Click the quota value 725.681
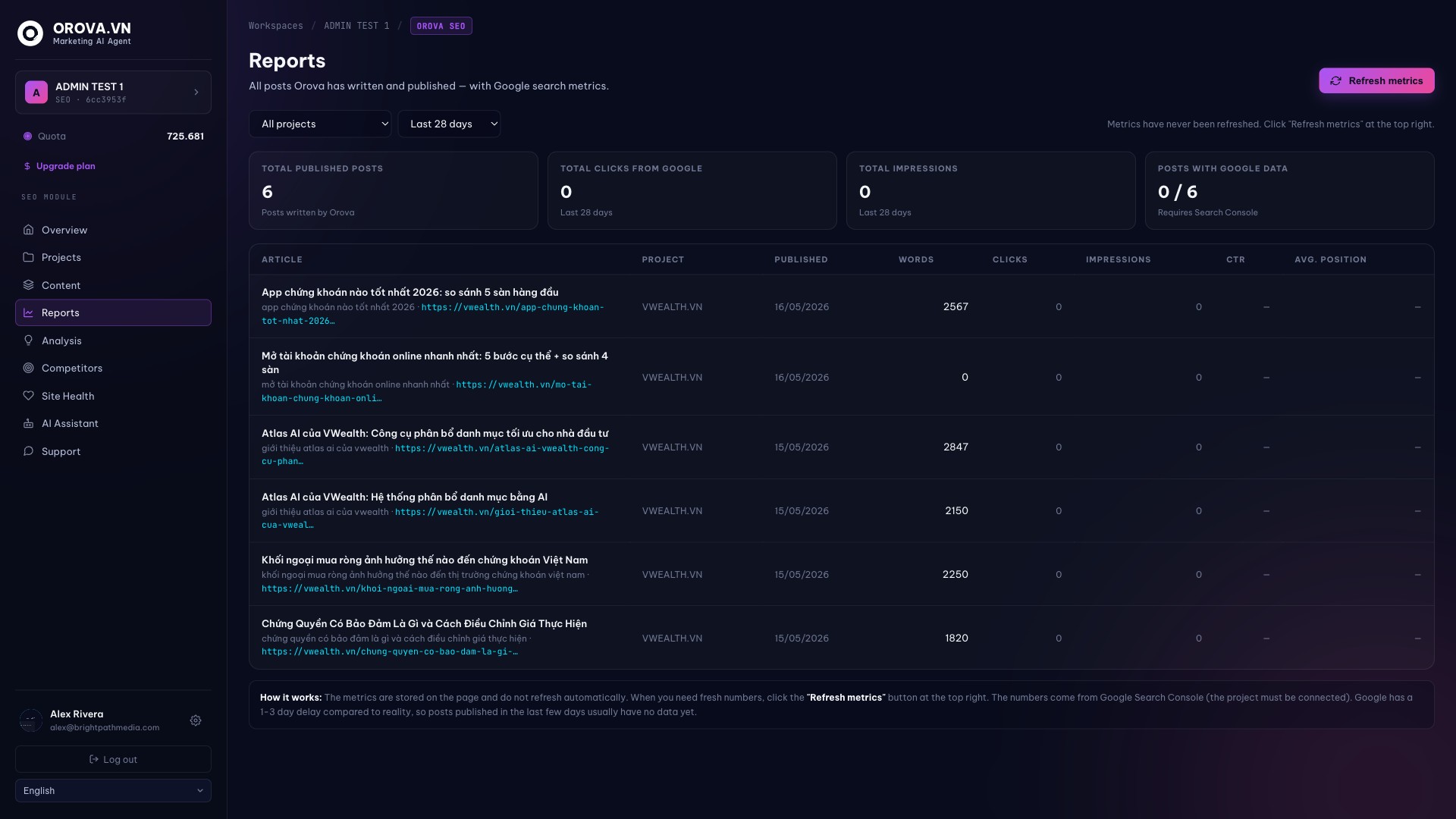 point(185,136)
